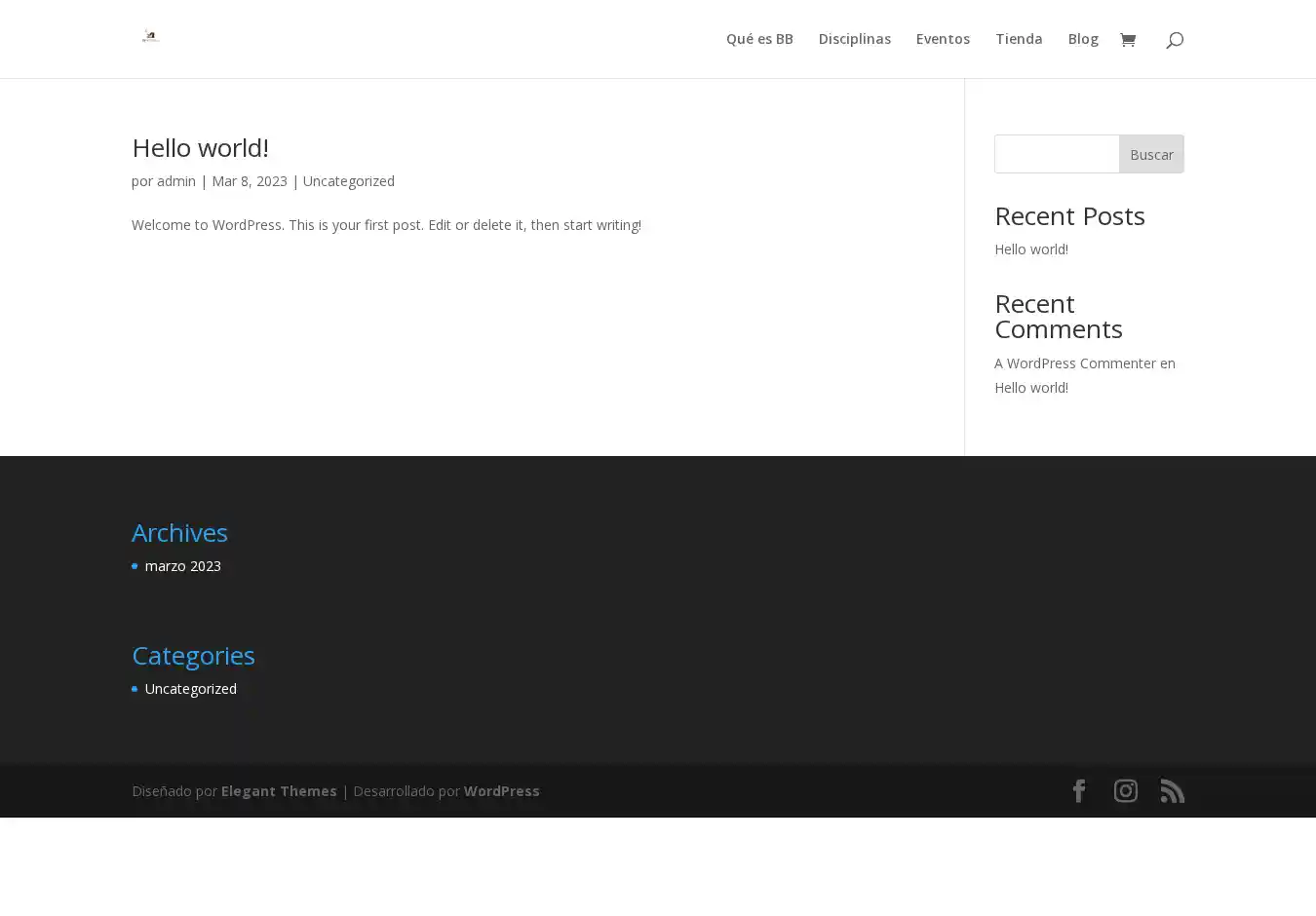Image resolution: width=1316 pixels, height=916 pixels.
Task: Open the header search magnifier icon
Action: tap(1174, 40)
